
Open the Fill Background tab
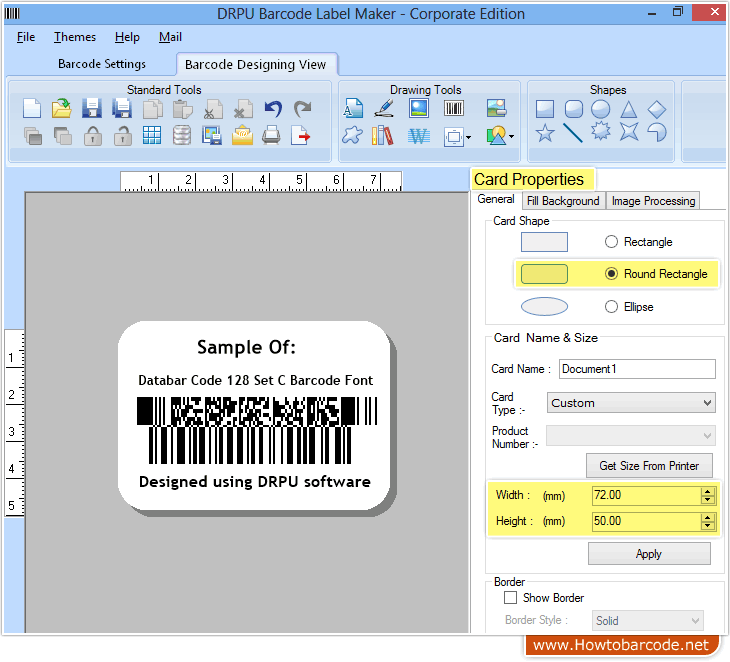[563, 201]
